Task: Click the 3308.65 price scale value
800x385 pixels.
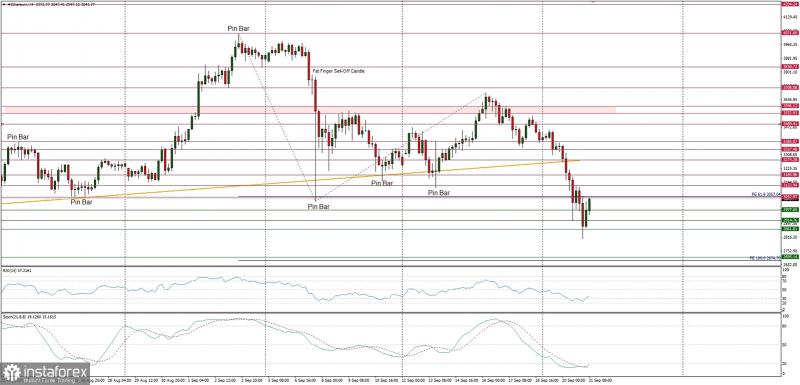Action: pos(789,154)
